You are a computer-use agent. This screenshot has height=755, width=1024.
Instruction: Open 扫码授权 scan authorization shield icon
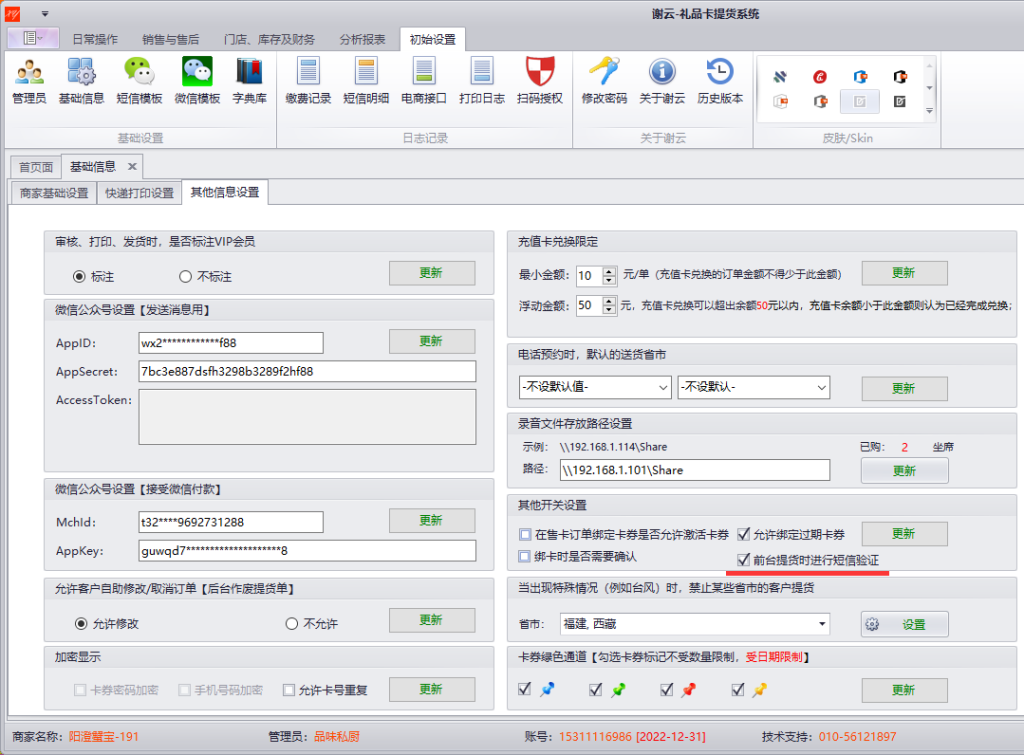tap(540, 81)
